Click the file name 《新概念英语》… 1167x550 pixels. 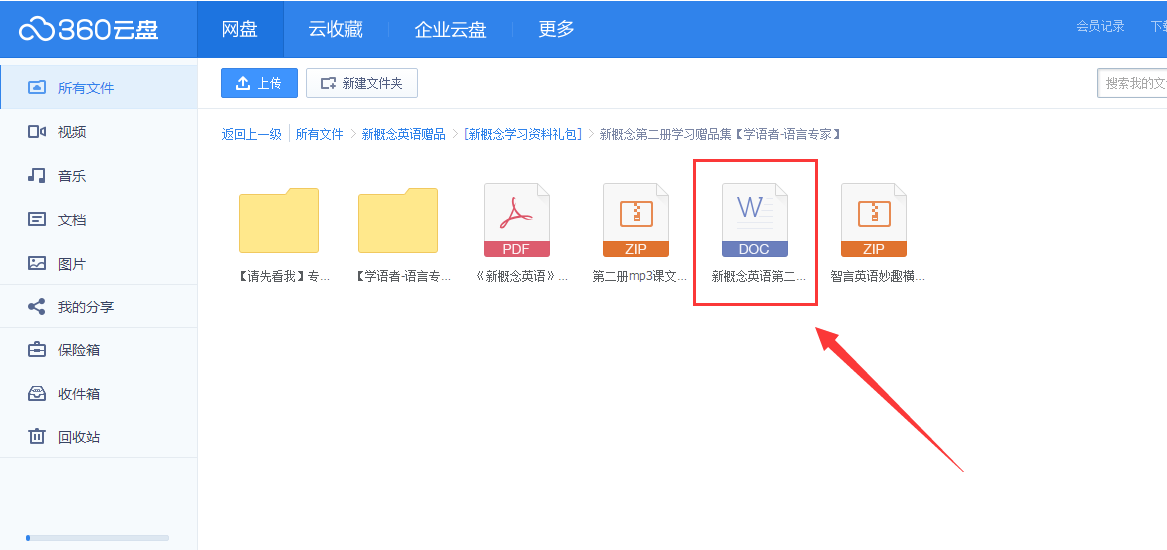pos(521,277)
